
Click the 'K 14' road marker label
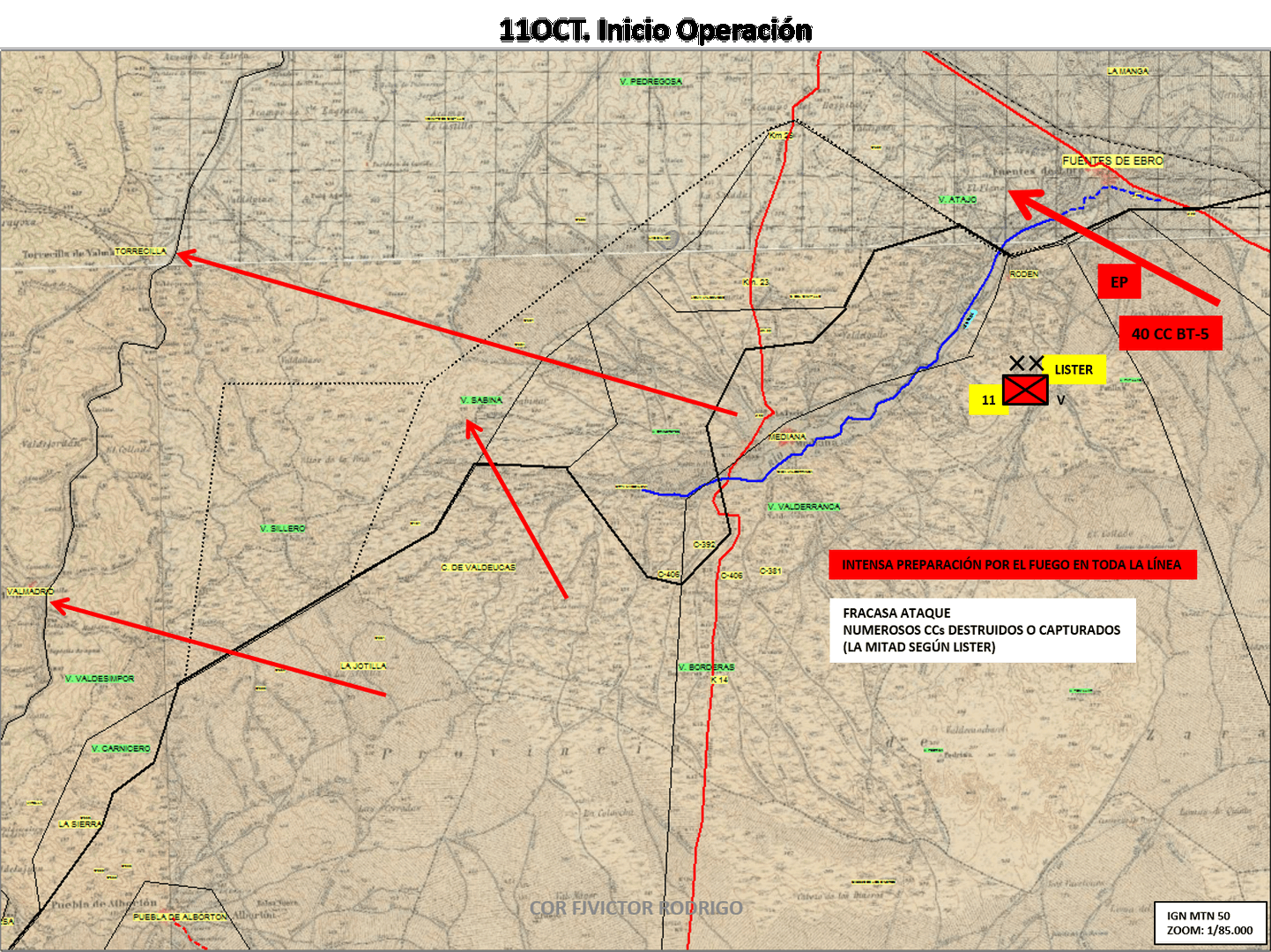(719, 680)
